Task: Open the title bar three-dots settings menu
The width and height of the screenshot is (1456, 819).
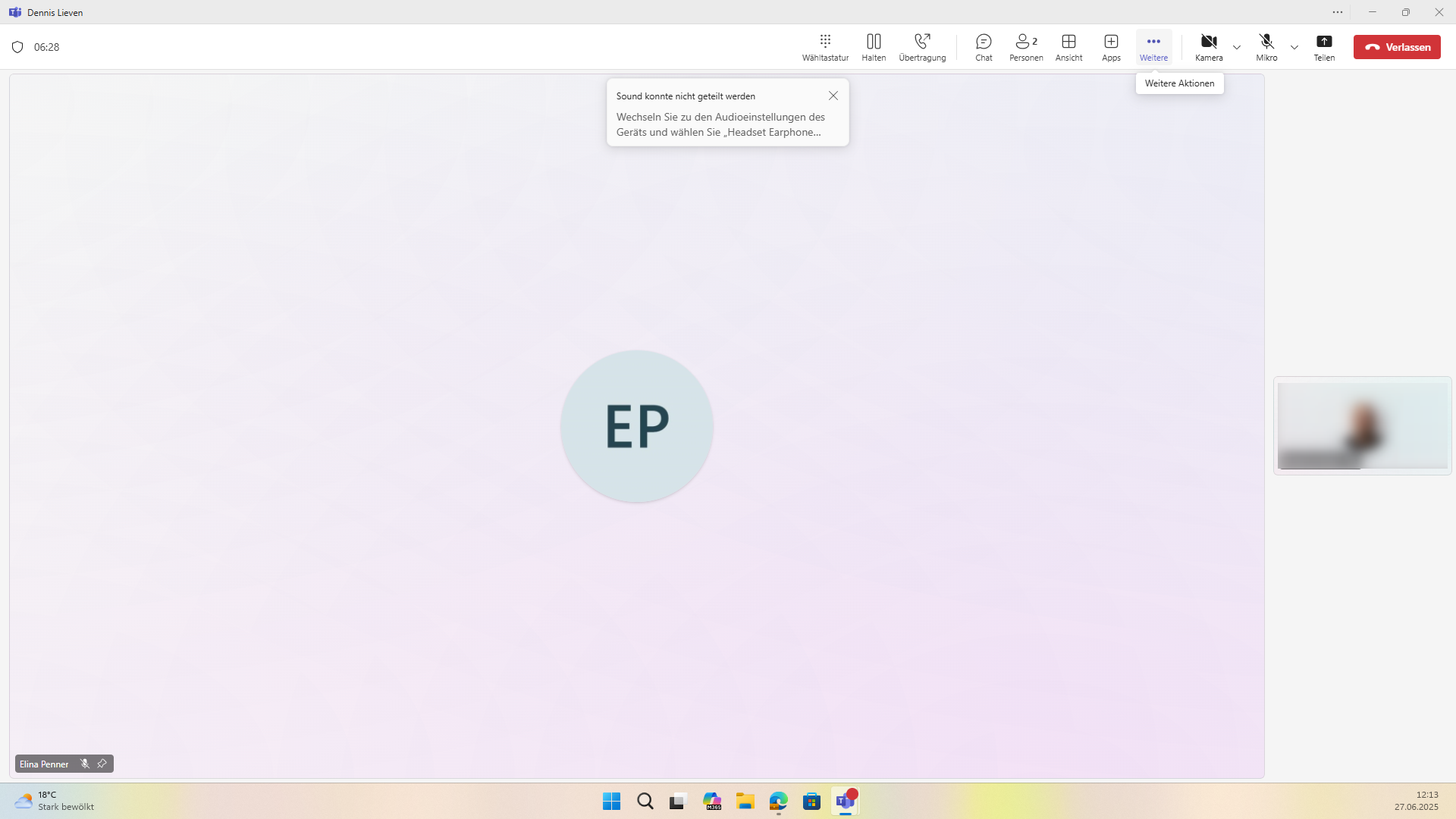Action: coord(1338,12)
